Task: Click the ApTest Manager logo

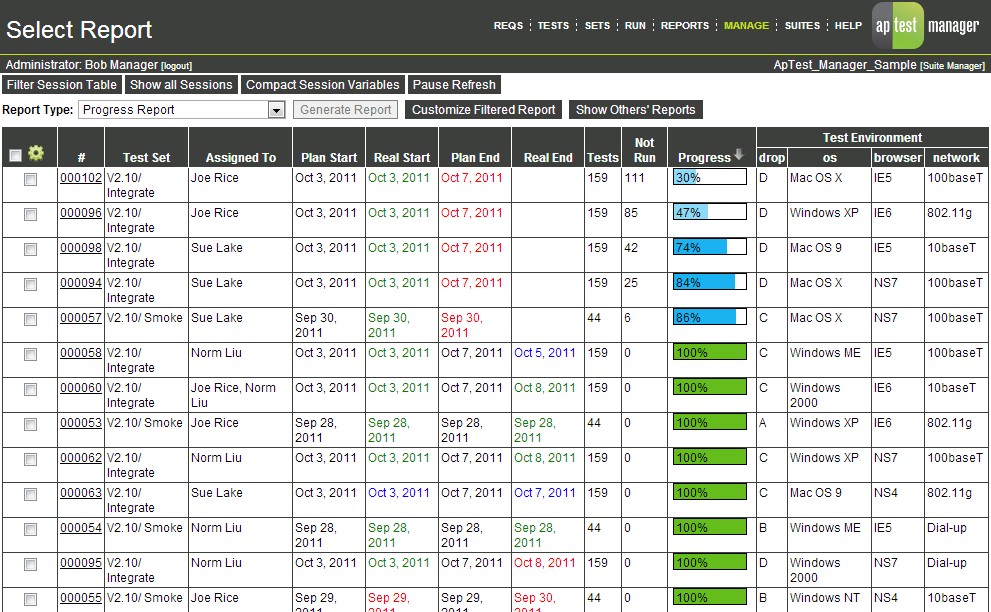Action: pos(927,26)
